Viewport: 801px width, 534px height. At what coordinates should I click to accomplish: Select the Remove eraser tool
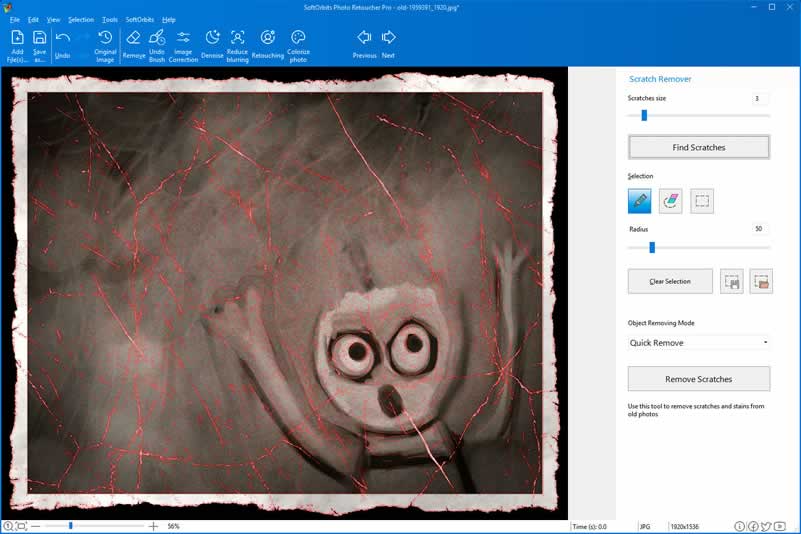click(x=133, y=45)
